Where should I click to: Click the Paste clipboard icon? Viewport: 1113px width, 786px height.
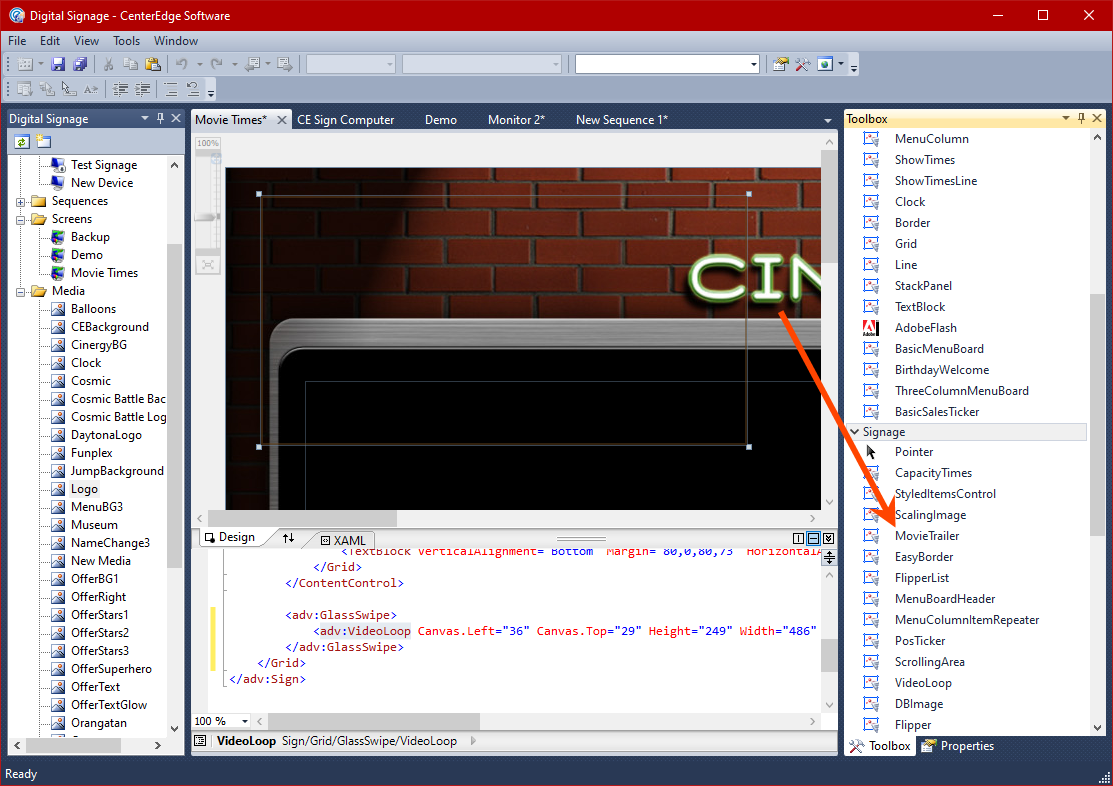(152, 64)
